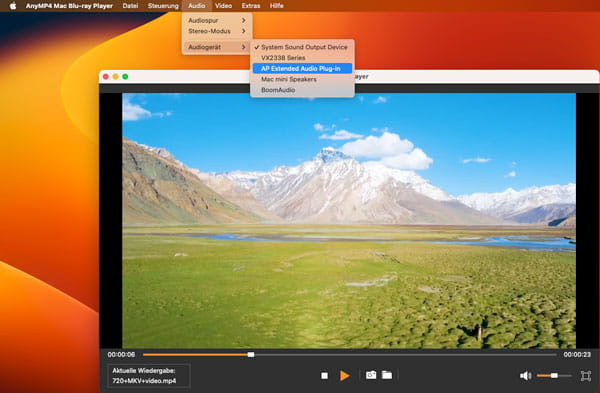Close the player window with red button
Image resolution: width=600 pixels, height=393 pixels.
click(x=106, y=77)
